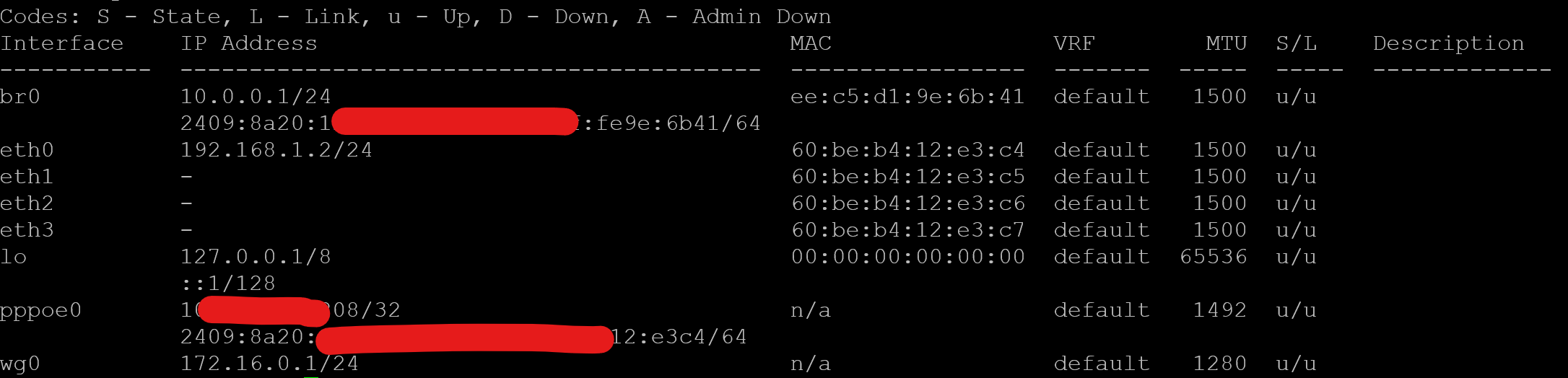The width and height of the screenshot is (1568, 378).
Task: Click the MAC address 60:be:b4:12:e3:c7
Action: pos(907,230)
